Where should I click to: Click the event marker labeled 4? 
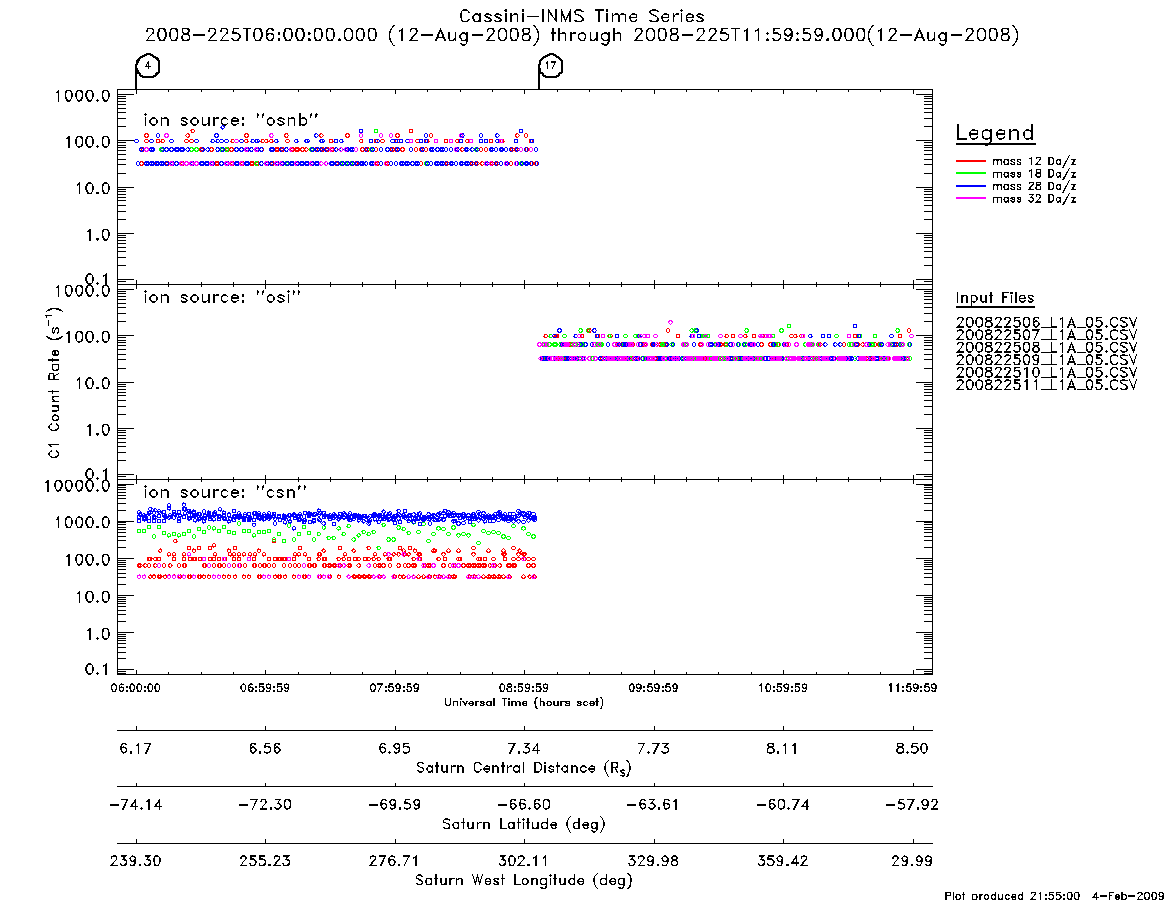[x=148, y=66]
